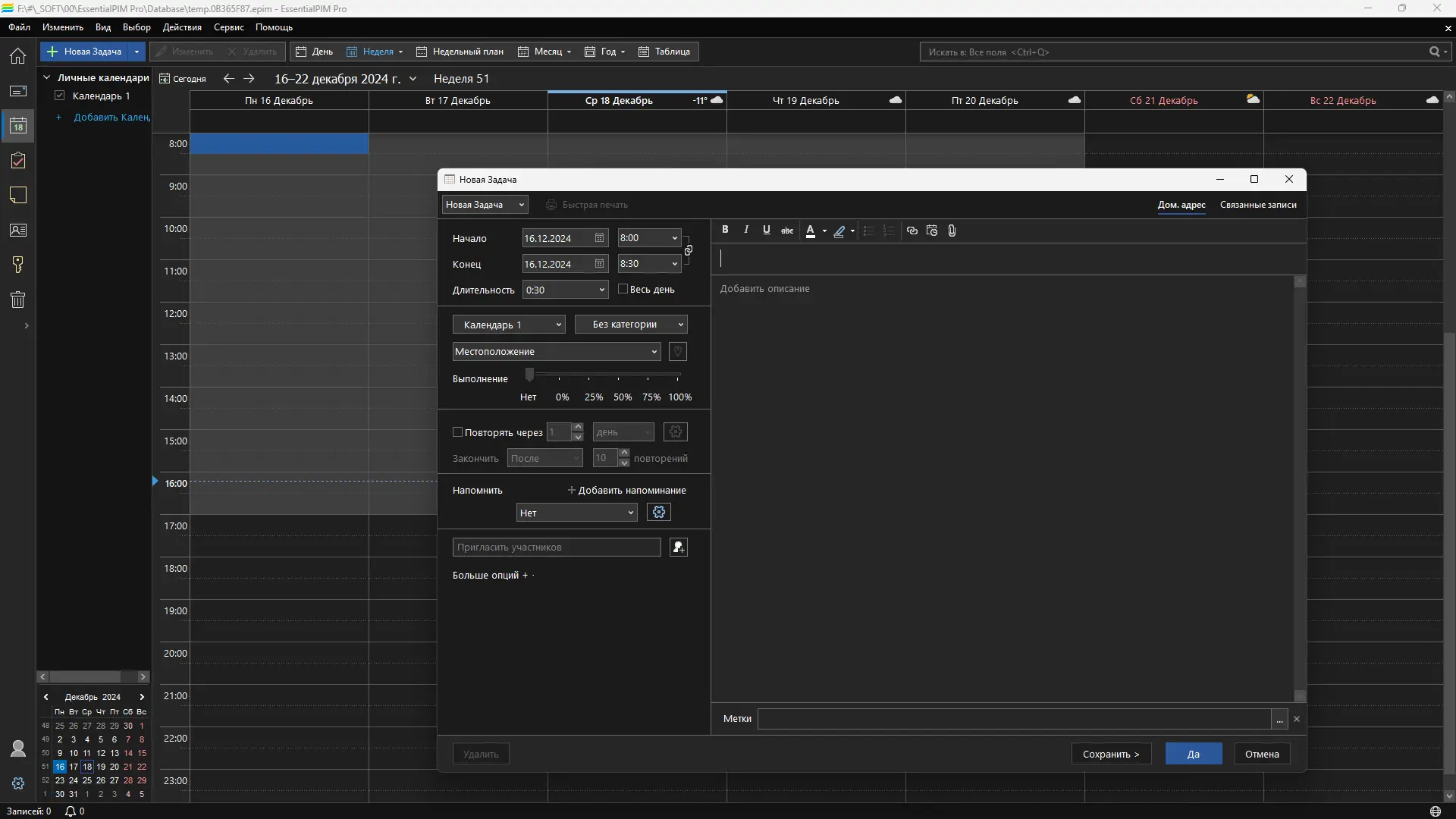Expand the "Местоположение" combo box
Image resolution: width=1456 pixels, height=819 pixels.
pos(654,352)
